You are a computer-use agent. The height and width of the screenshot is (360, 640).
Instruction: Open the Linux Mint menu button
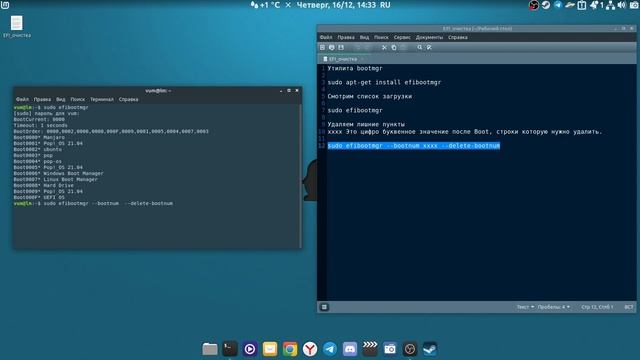(x=5, y=5)
